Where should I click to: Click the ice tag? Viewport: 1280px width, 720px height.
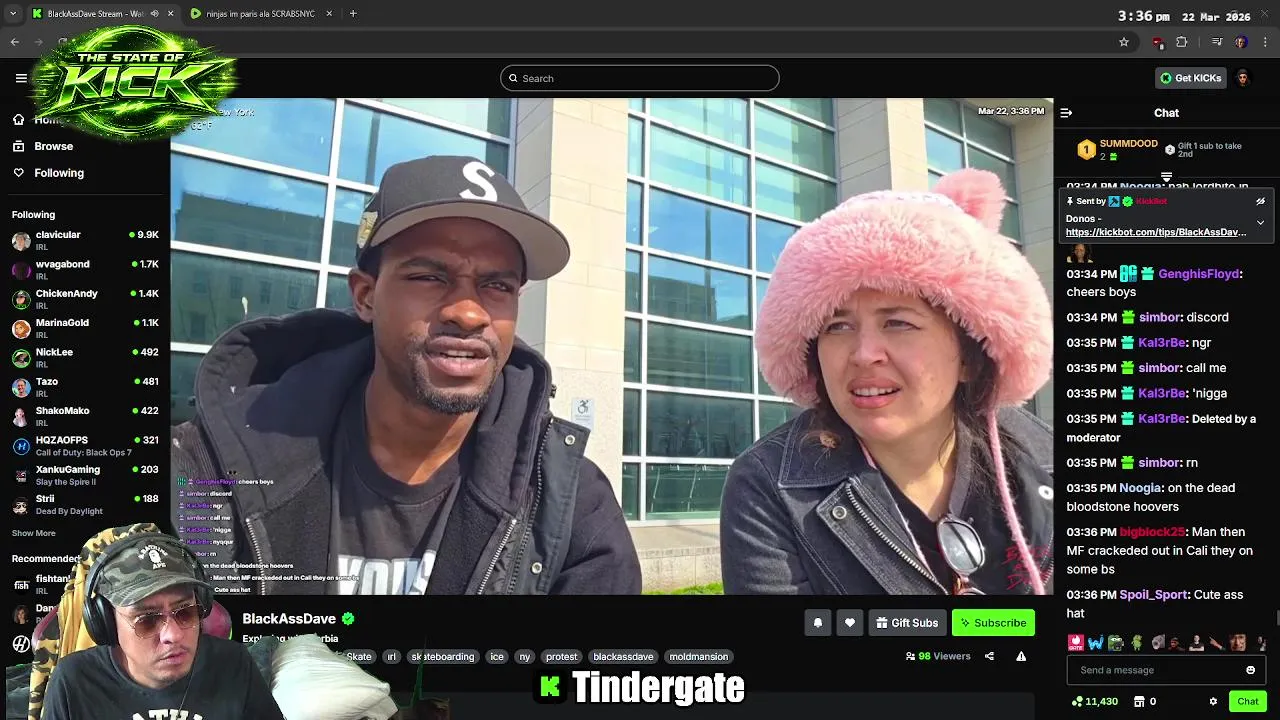pyautogui.click(x=497, y=657)
